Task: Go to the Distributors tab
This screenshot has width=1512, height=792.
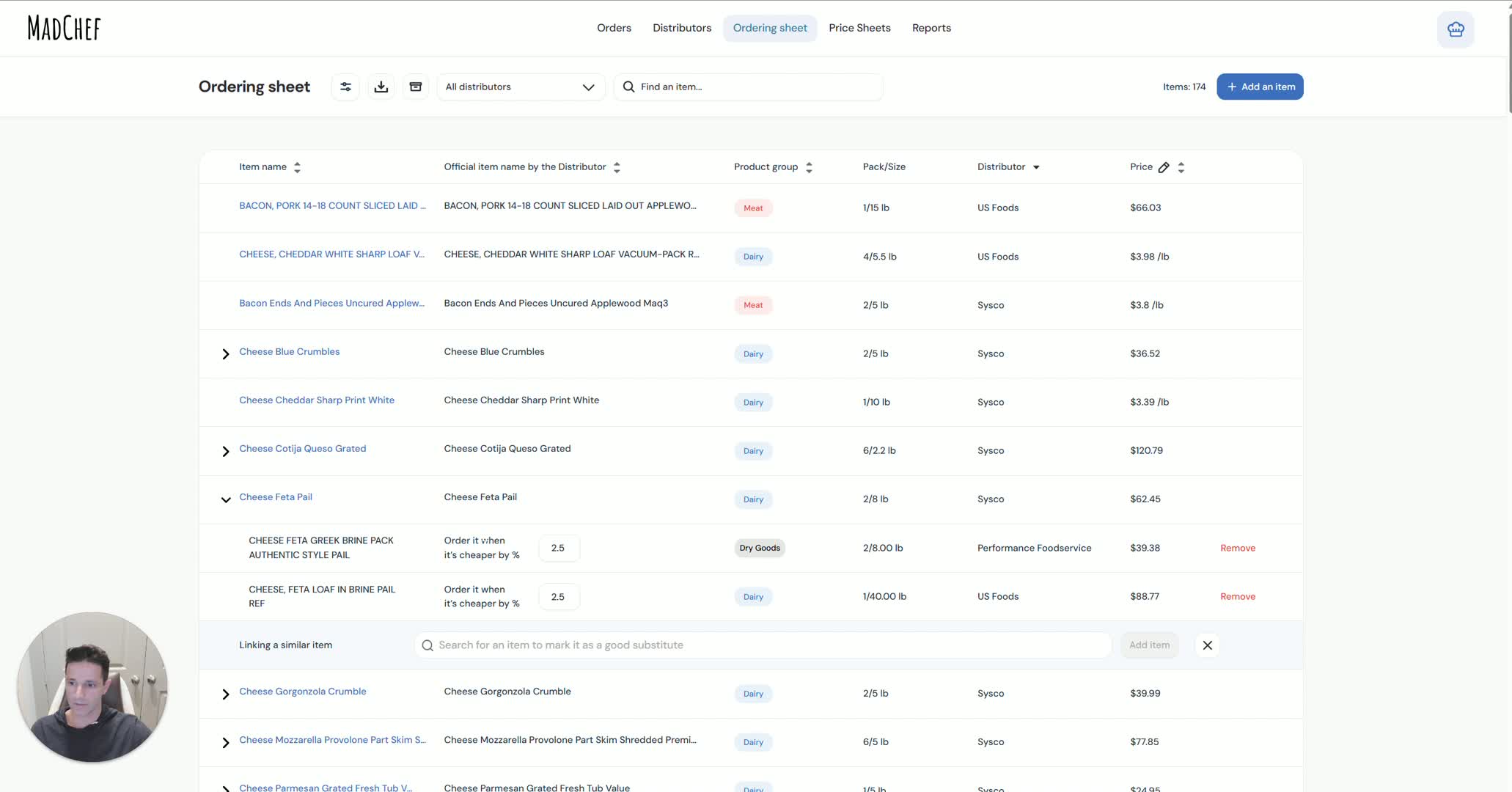Action: click(682, 28)
